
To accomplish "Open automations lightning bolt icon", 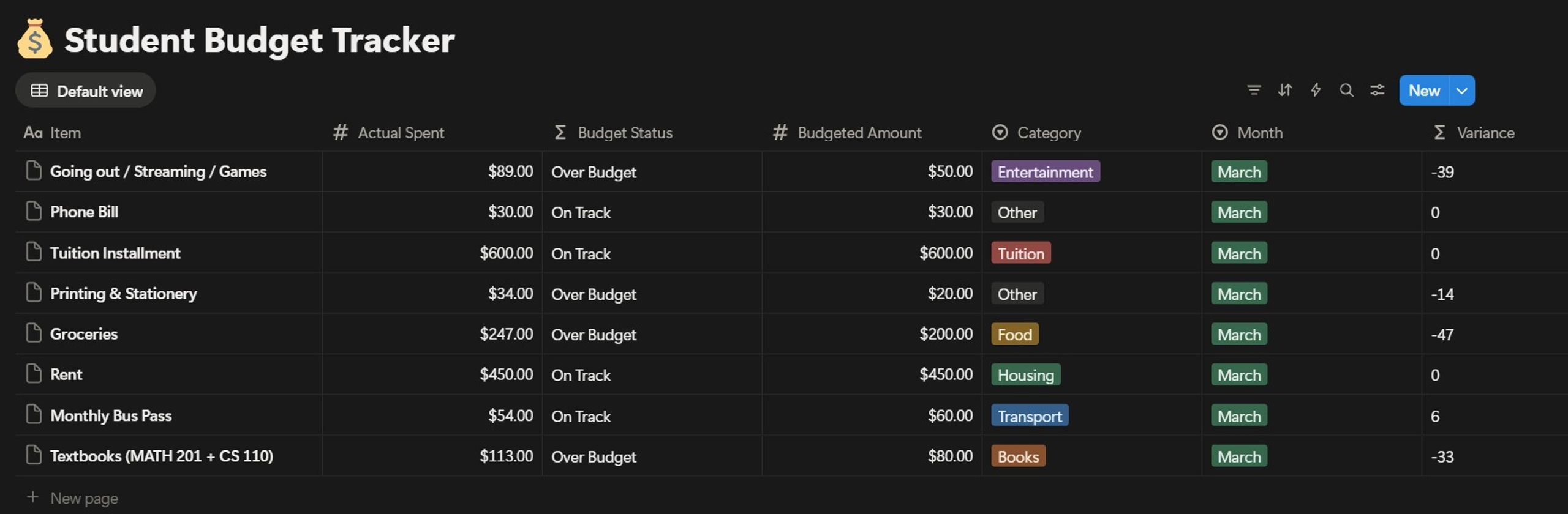I will (1316, 91).
